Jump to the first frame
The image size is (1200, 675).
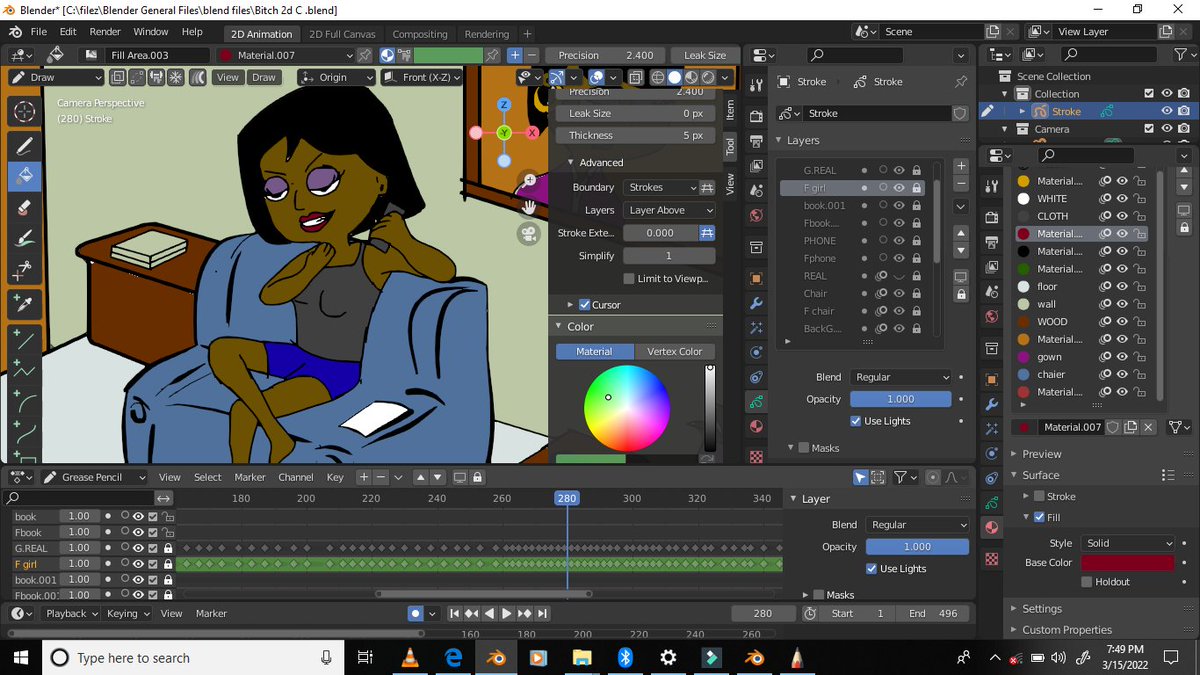pos(454,613)
